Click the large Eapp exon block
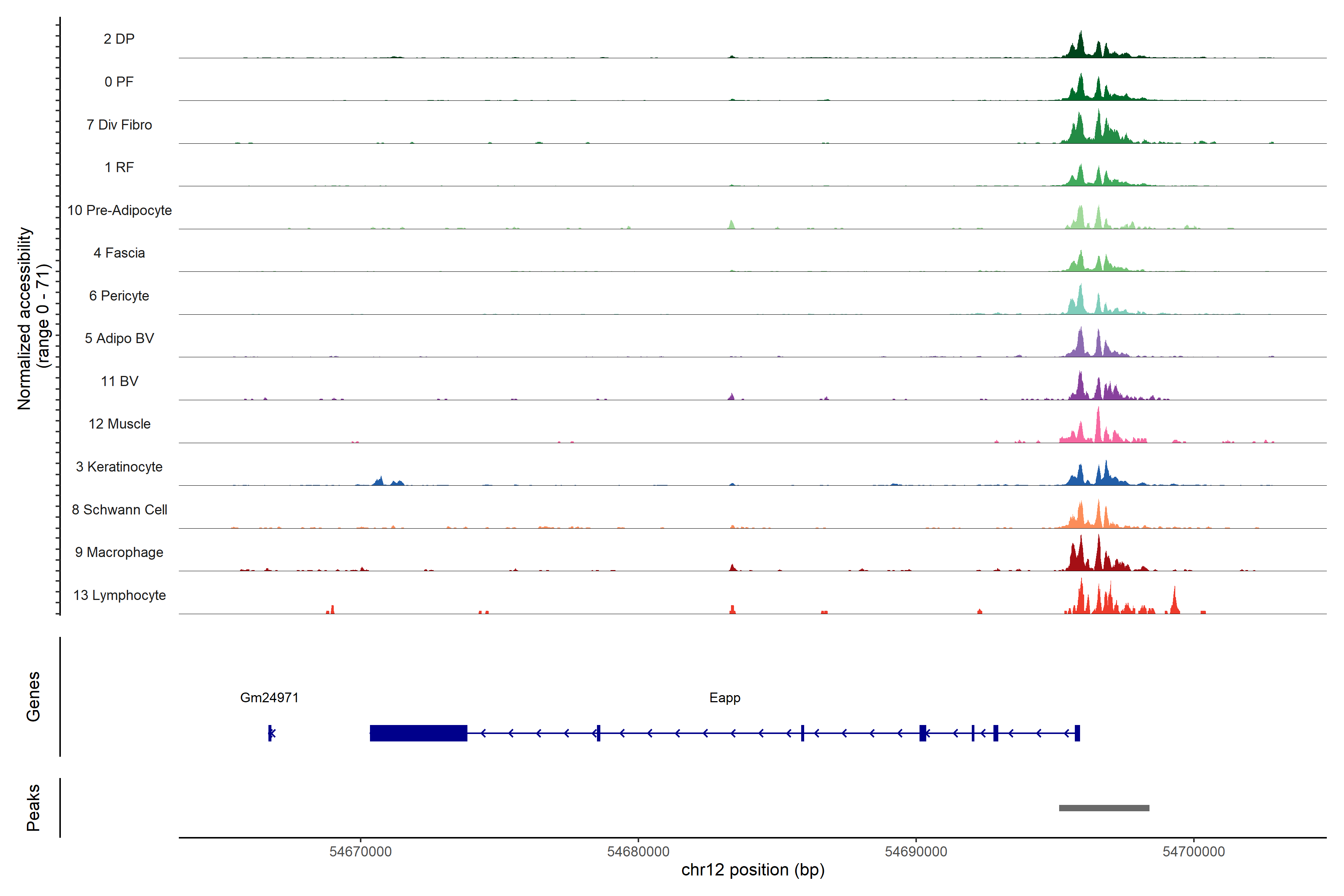1344x896 pixels. 418,733
